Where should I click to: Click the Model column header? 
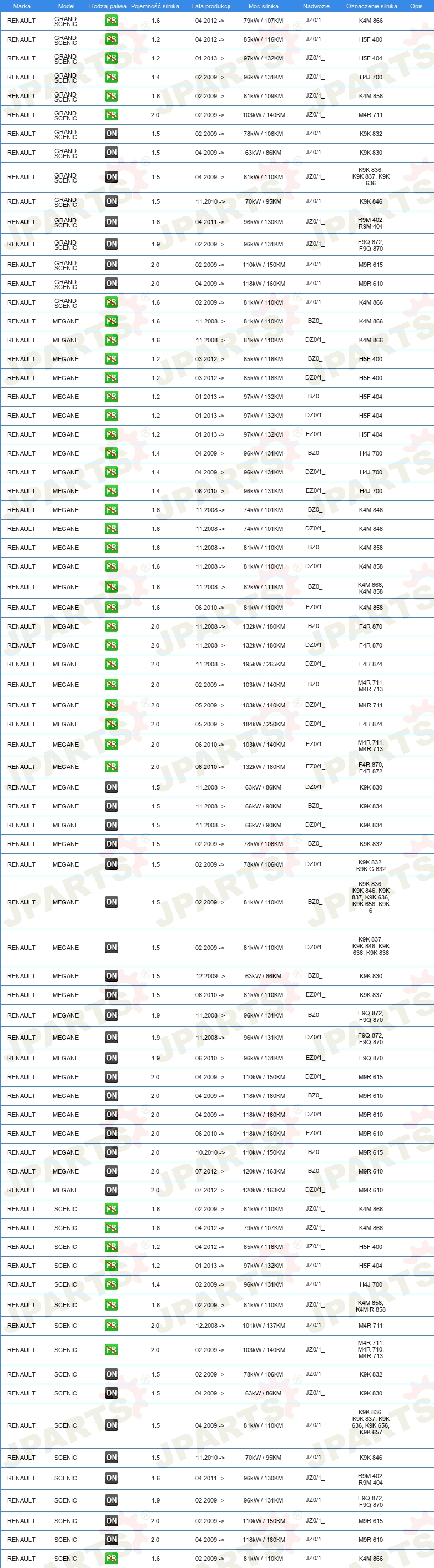pos(65,6)
